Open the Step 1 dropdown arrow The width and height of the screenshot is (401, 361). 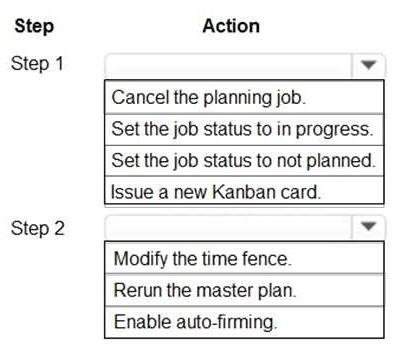368,65
